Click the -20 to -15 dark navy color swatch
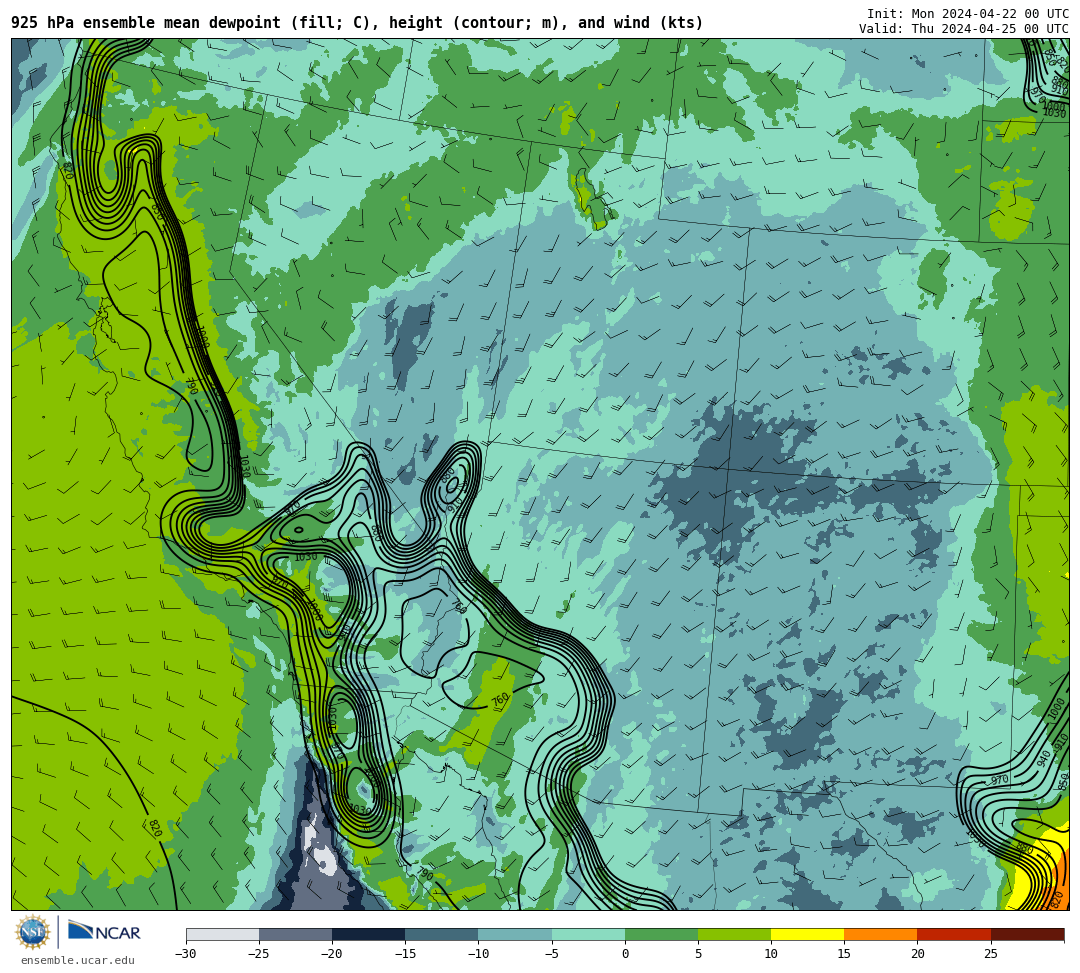Image resolution: width=1080 pixels, height=973 pixels. 368,934
